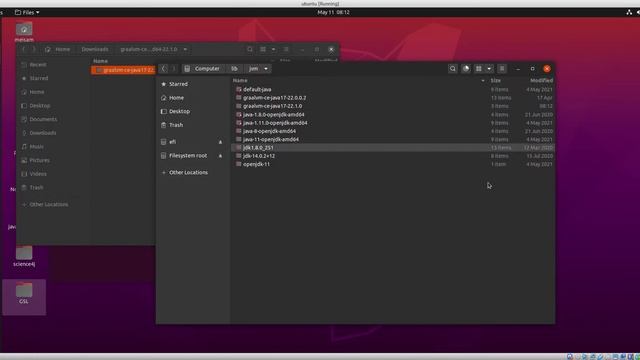Sort by the Size column header
The height and width of the screenshot is (360, 640).
click(x=496, y=80)
